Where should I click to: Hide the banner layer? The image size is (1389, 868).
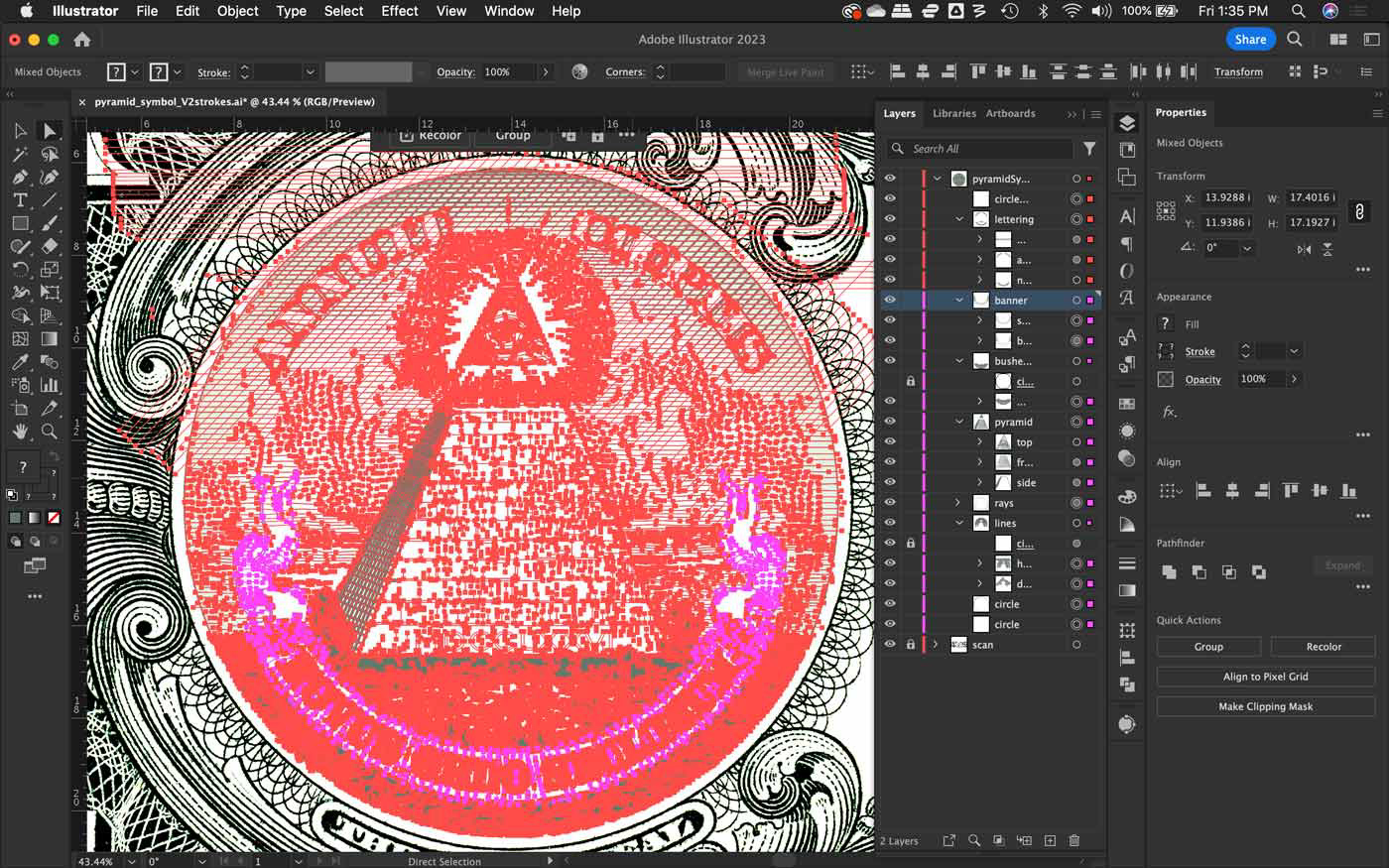click(x=890, y=300)
